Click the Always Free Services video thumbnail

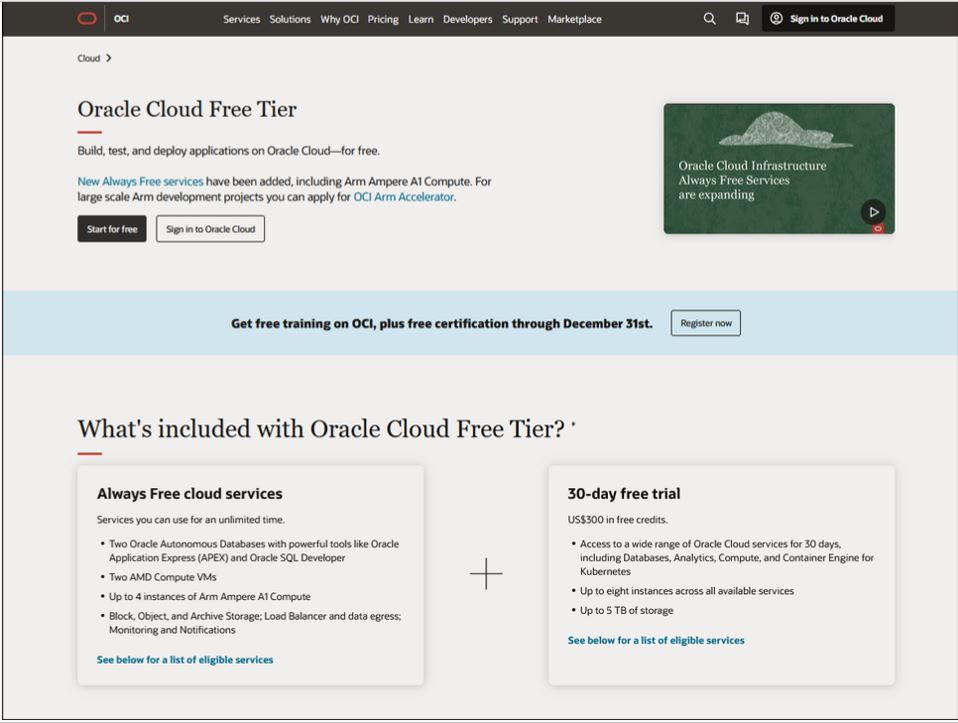(x=778, y=168)
